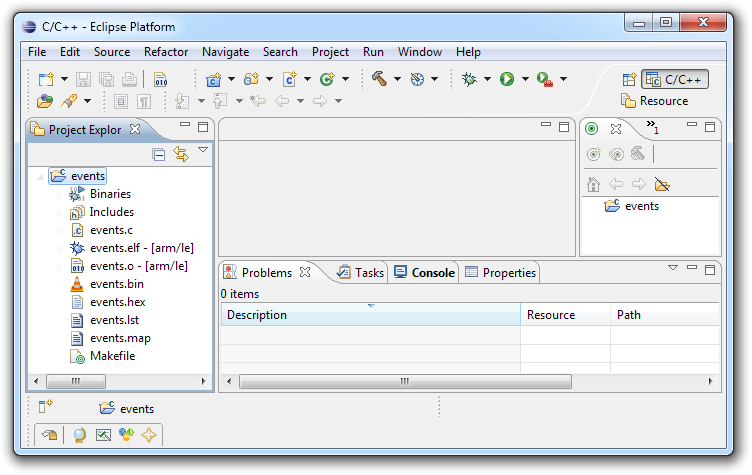Click the four-point star icon in bottom bar
Image resolution: width=752 pixels, height=475 pixels.
point(149,435)
